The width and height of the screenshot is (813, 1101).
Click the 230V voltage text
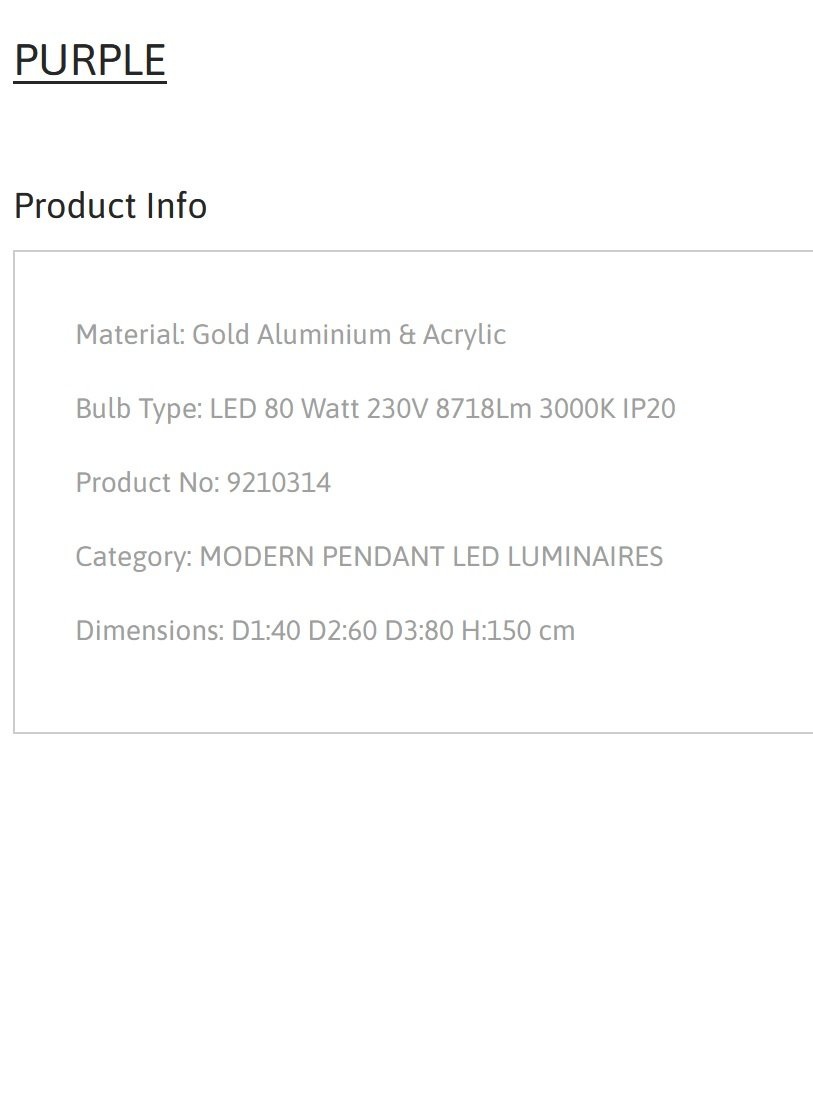[397, 409]
